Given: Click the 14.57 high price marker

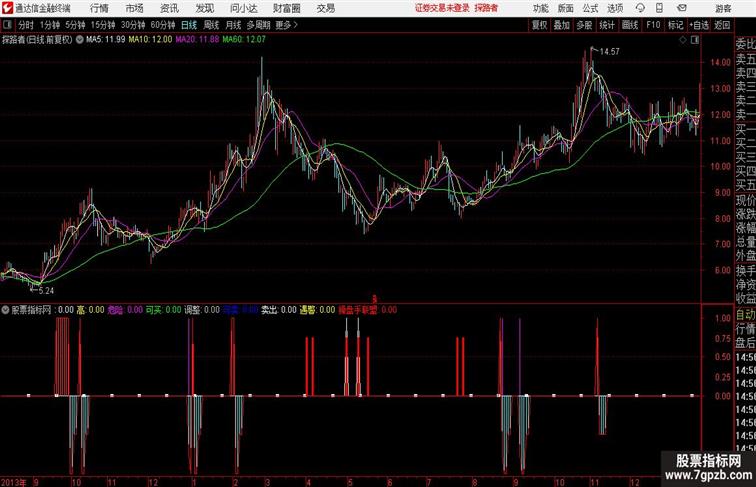Looking at the screenshot, I should pos(609,52).
